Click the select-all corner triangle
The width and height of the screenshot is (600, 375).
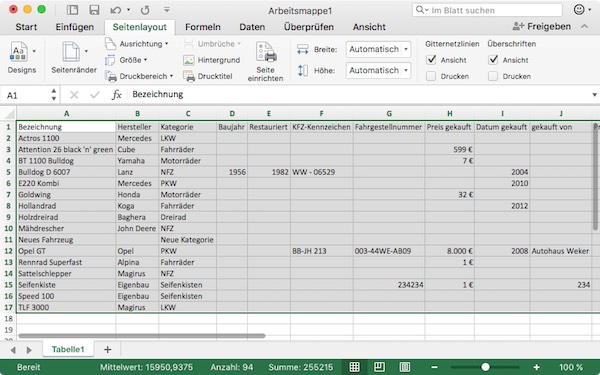click(x=9, y=113)
